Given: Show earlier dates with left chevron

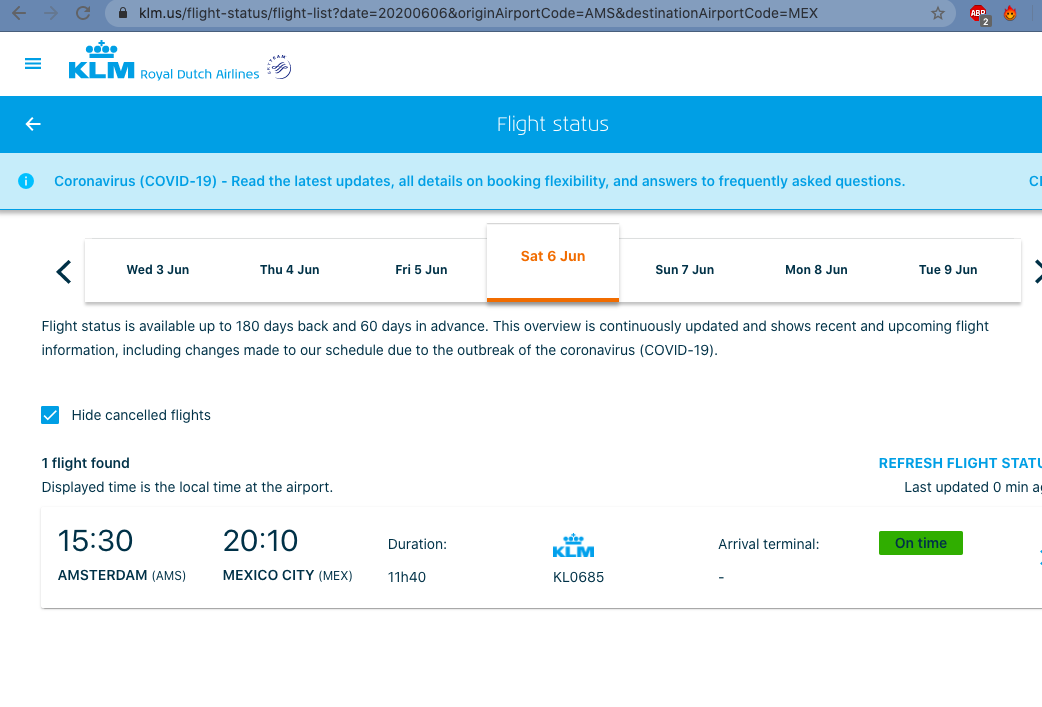Looking at the screenshot, I should tap(64, 271).
